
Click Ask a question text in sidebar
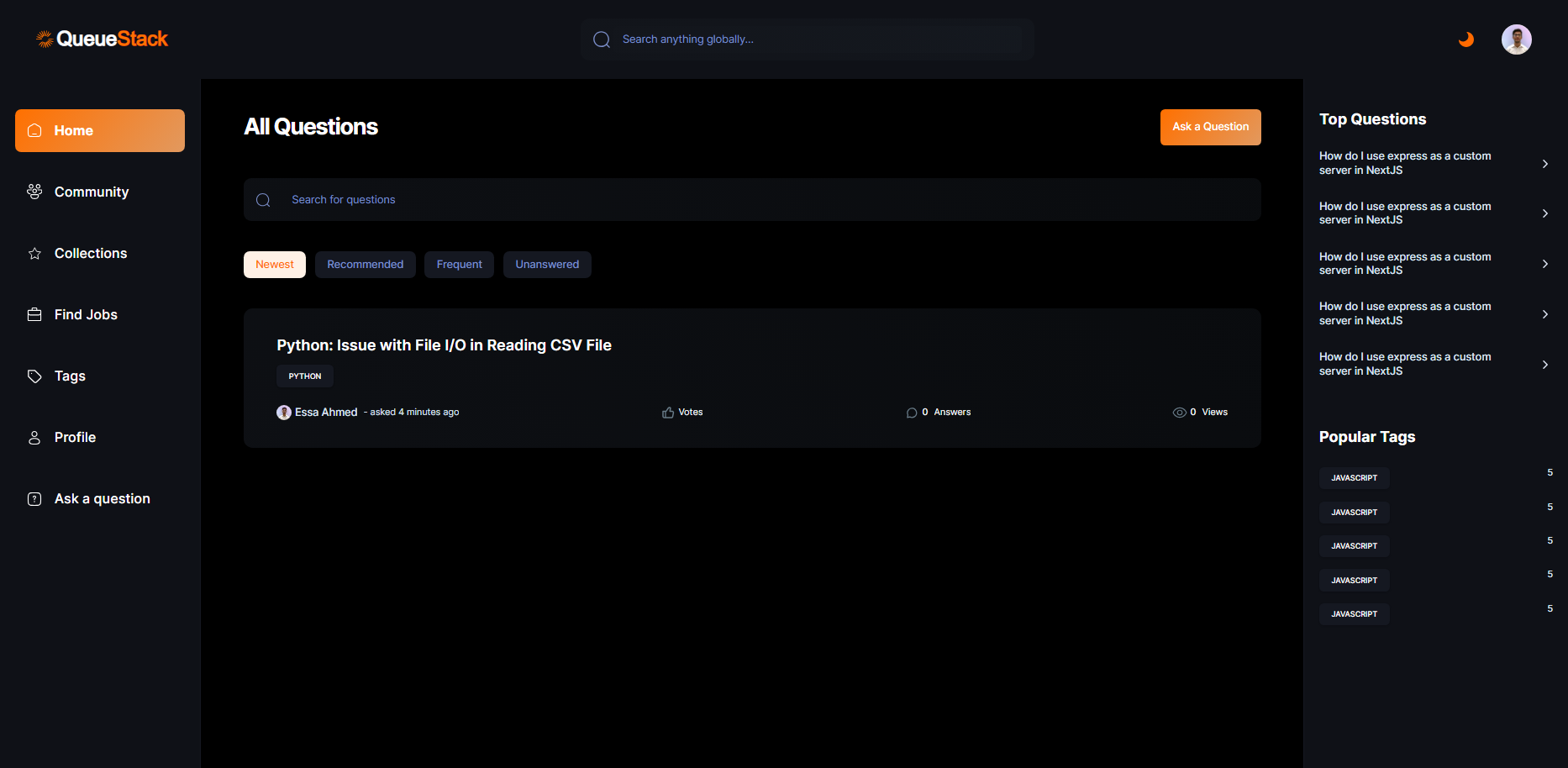[x=103, y=498]
